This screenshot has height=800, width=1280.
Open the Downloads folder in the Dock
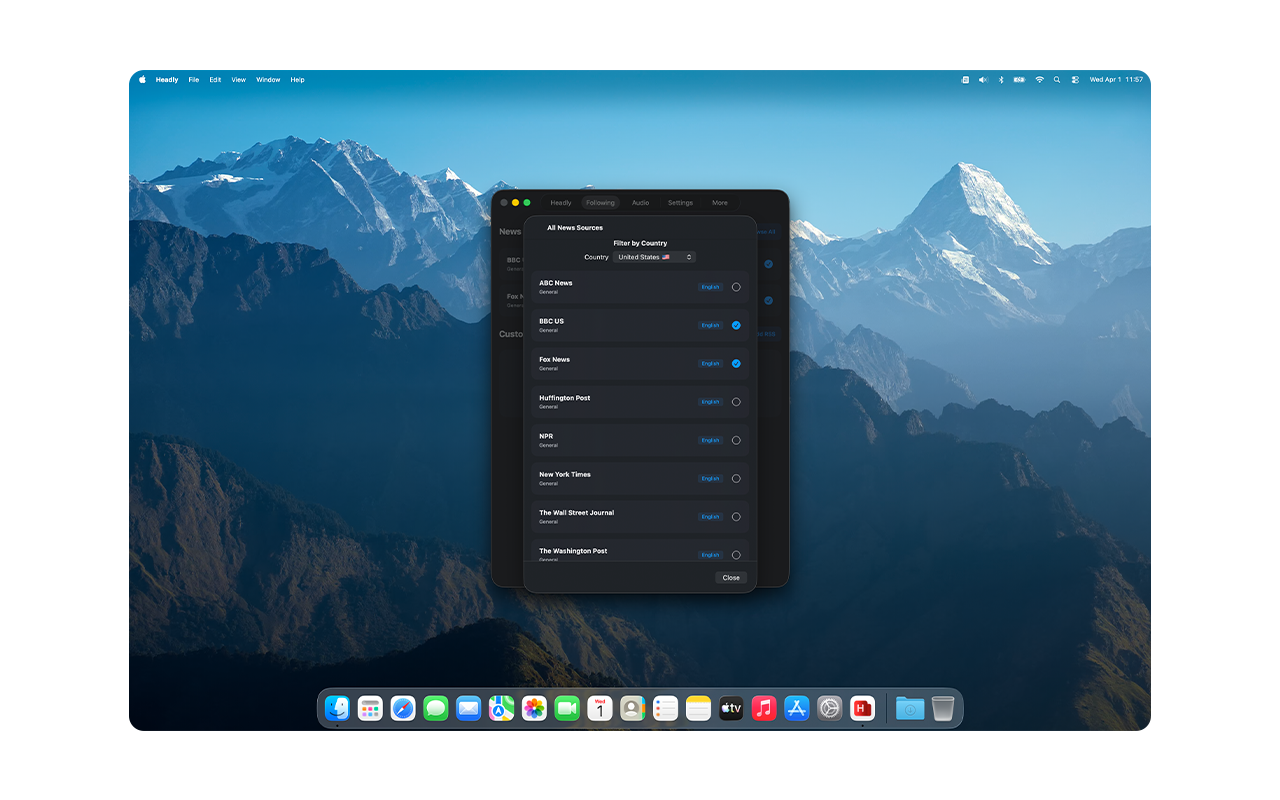tap(910, 709)
